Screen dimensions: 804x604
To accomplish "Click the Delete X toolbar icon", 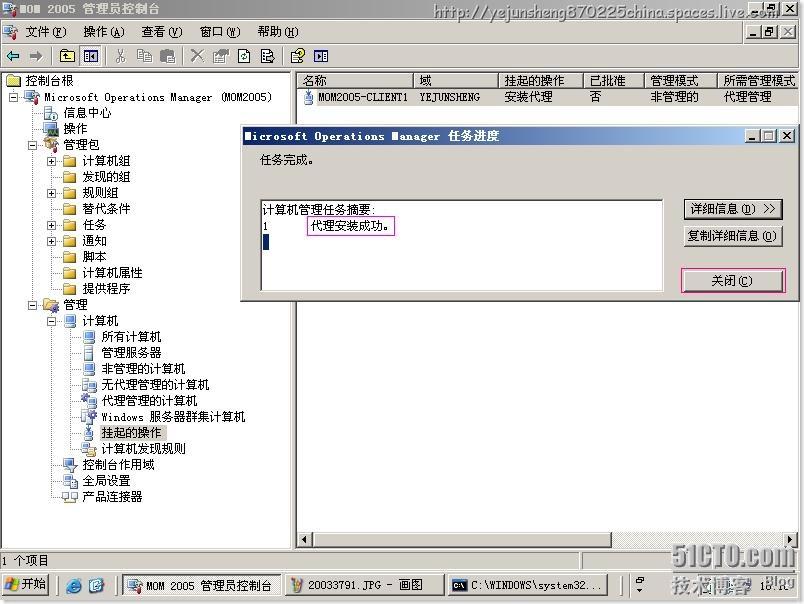I will (197, 56).
